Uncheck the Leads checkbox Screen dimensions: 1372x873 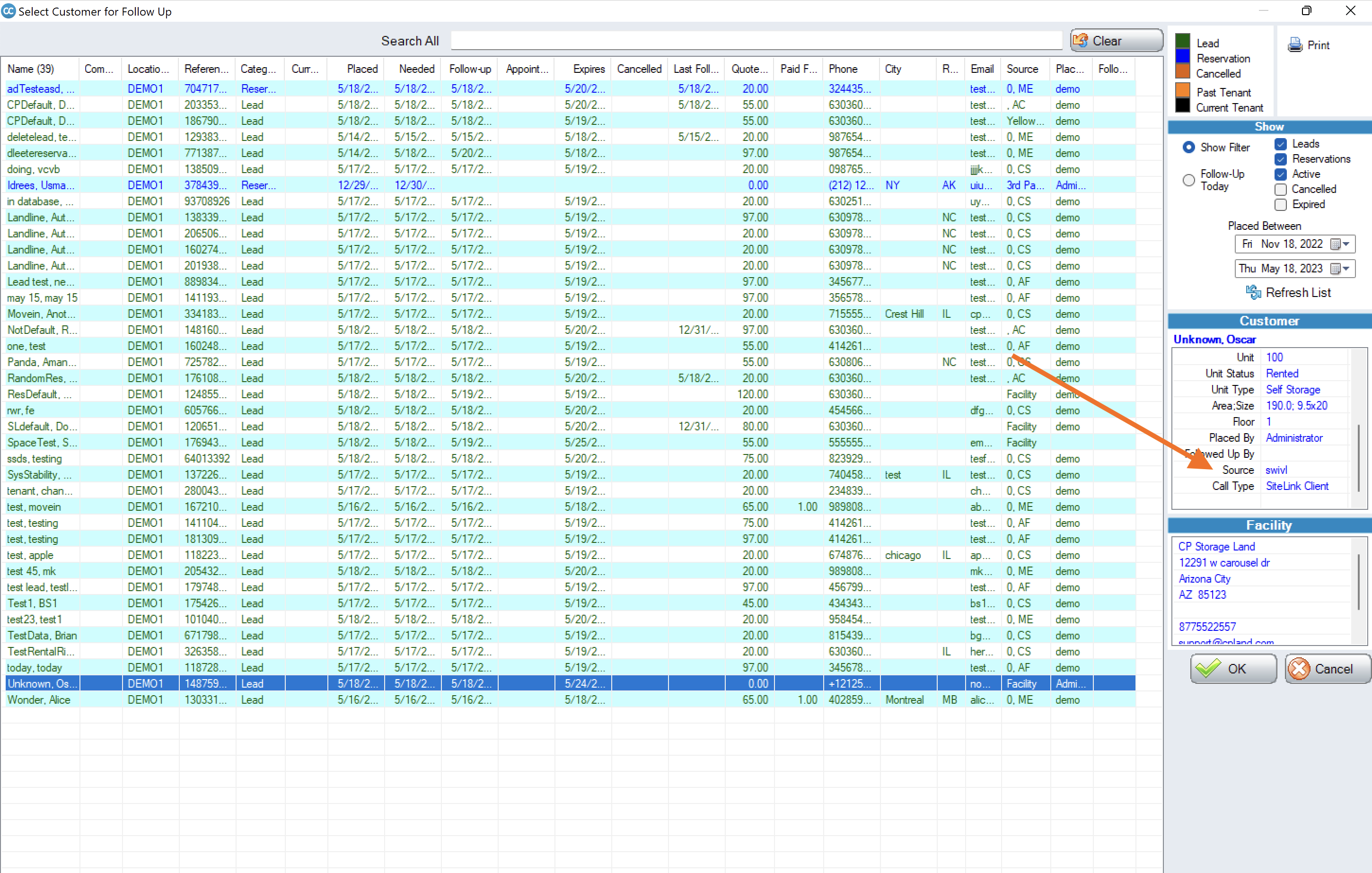pos(1281,143)
